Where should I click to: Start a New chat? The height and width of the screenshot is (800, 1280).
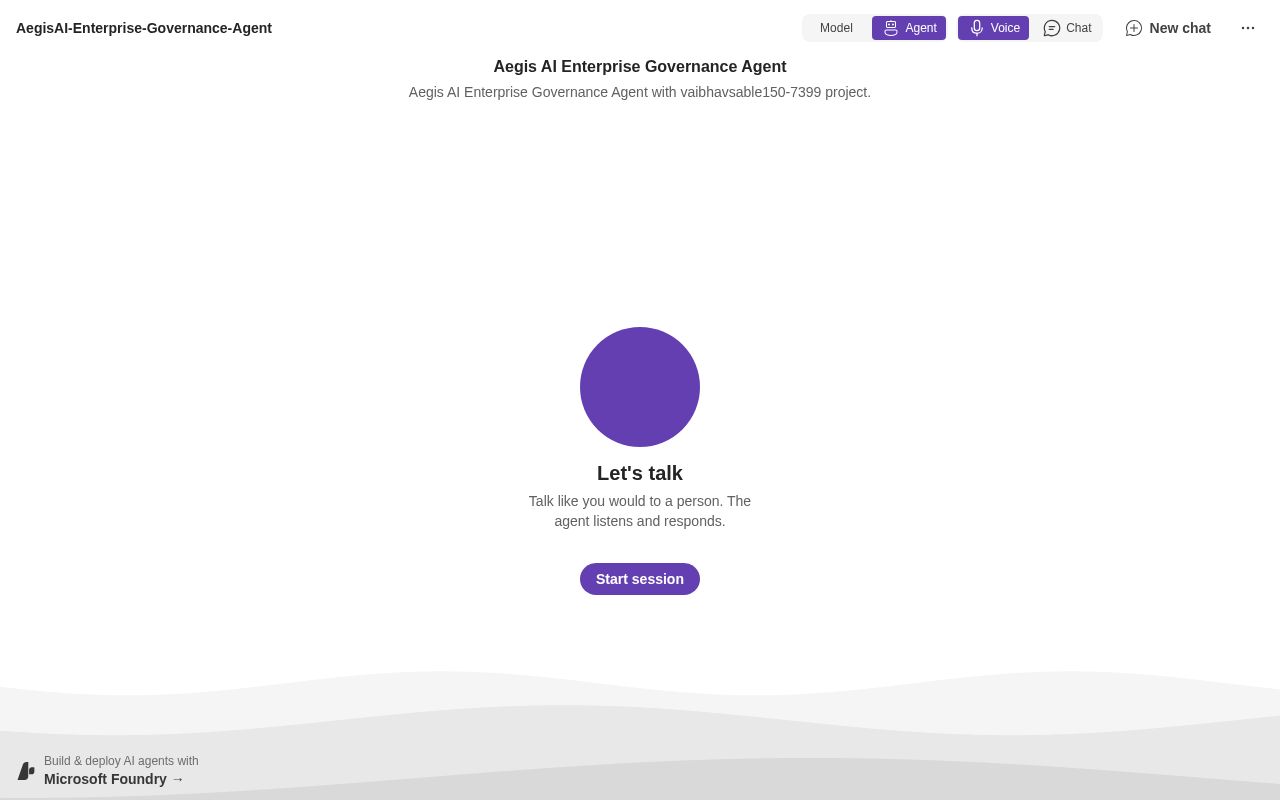point(1167,28)
